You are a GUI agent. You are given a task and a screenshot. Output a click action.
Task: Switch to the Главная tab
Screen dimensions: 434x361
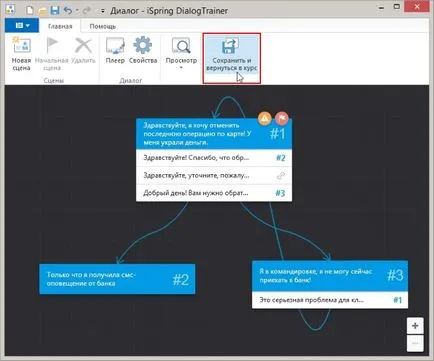click(60, 26)
